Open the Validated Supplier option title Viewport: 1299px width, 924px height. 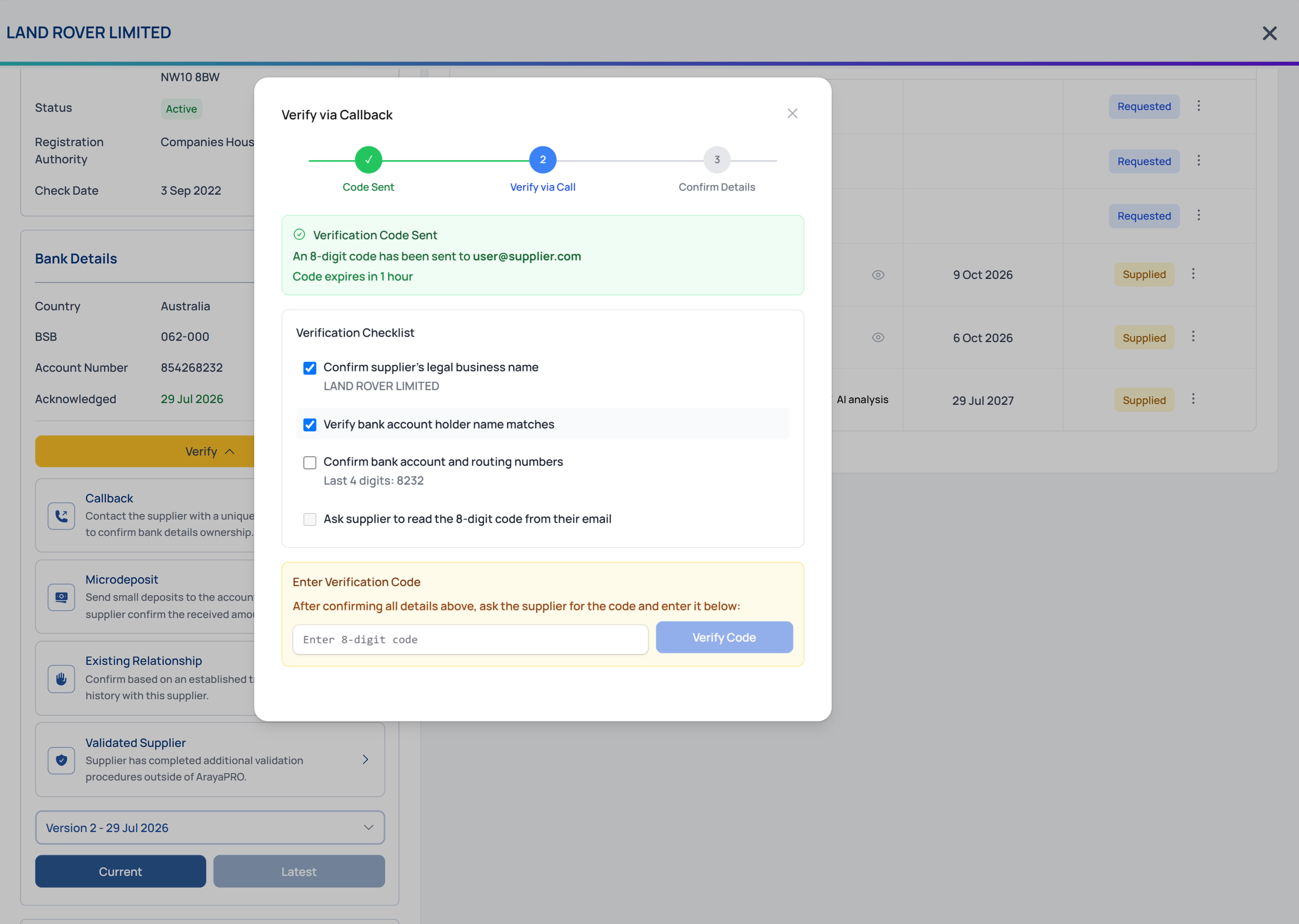135,743
